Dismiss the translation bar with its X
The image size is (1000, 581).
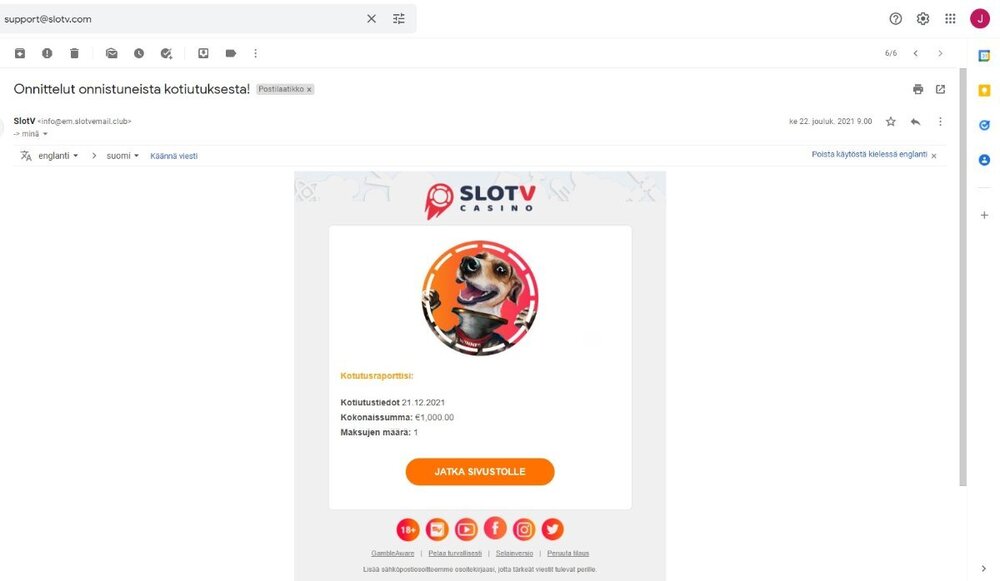pos(934,156)
